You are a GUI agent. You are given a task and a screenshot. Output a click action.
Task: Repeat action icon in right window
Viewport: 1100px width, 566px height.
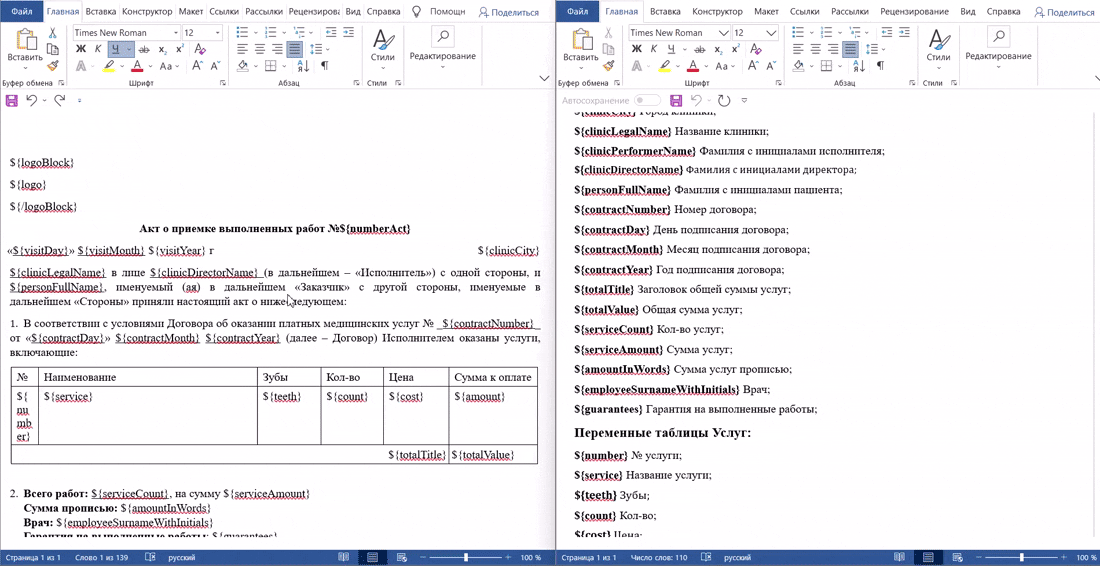click(x=724, y=100)
